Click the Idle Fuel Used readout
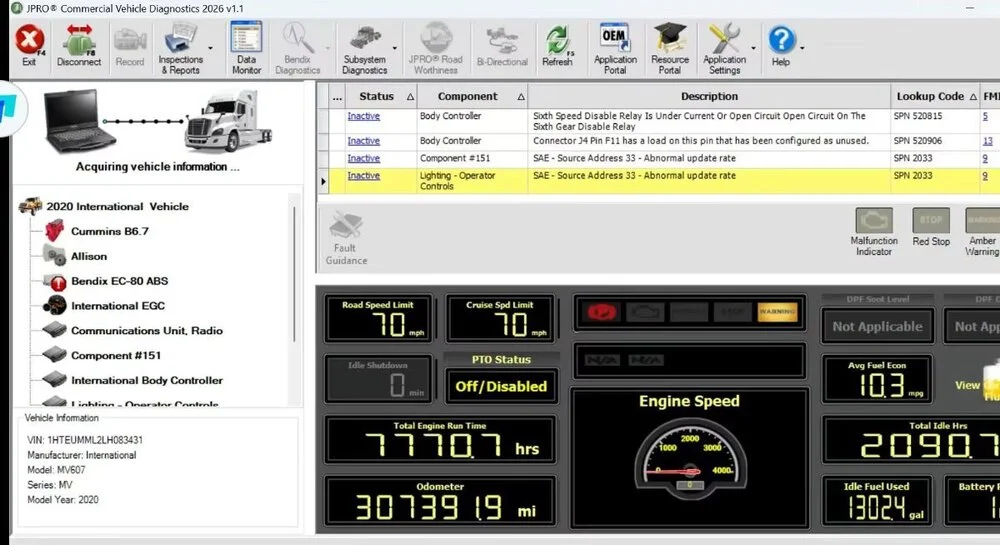Viewport: 1000px width, 545px height. pyautogui.click(x=877, y=501)
